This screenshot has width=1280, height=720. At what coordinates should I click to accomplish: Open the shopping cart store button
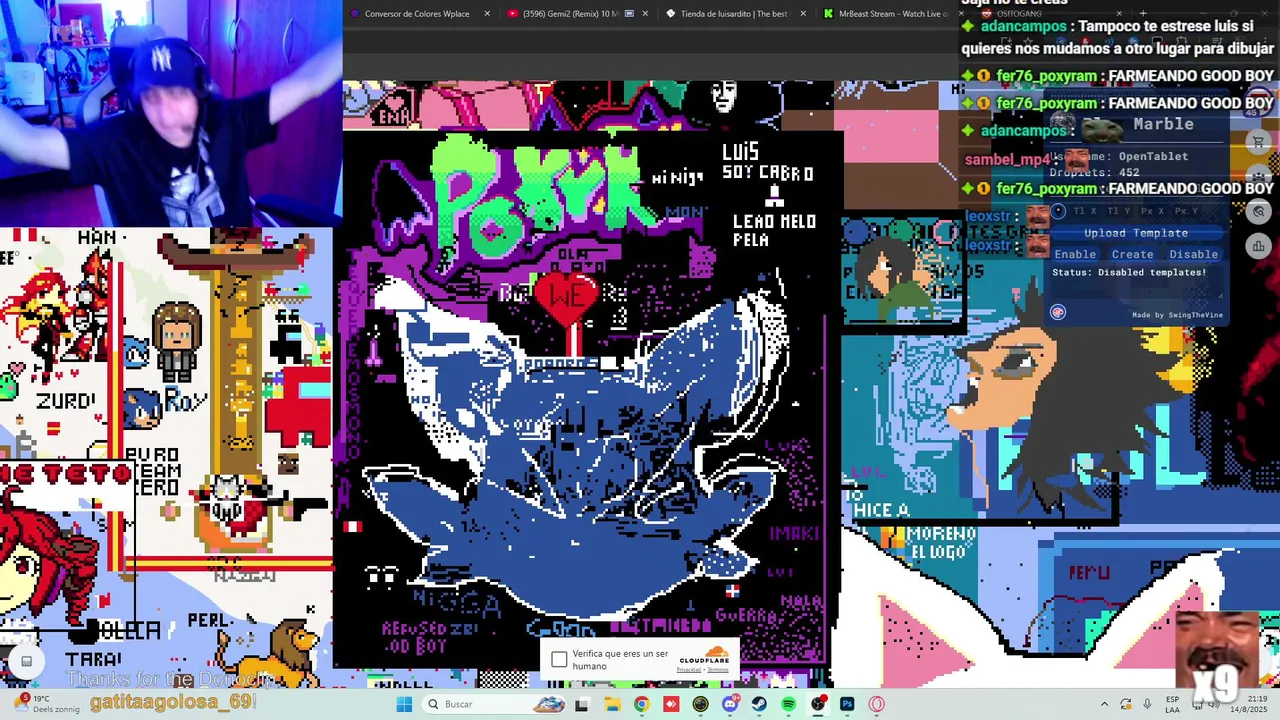pyautogui.click(x=1258, y=142)
